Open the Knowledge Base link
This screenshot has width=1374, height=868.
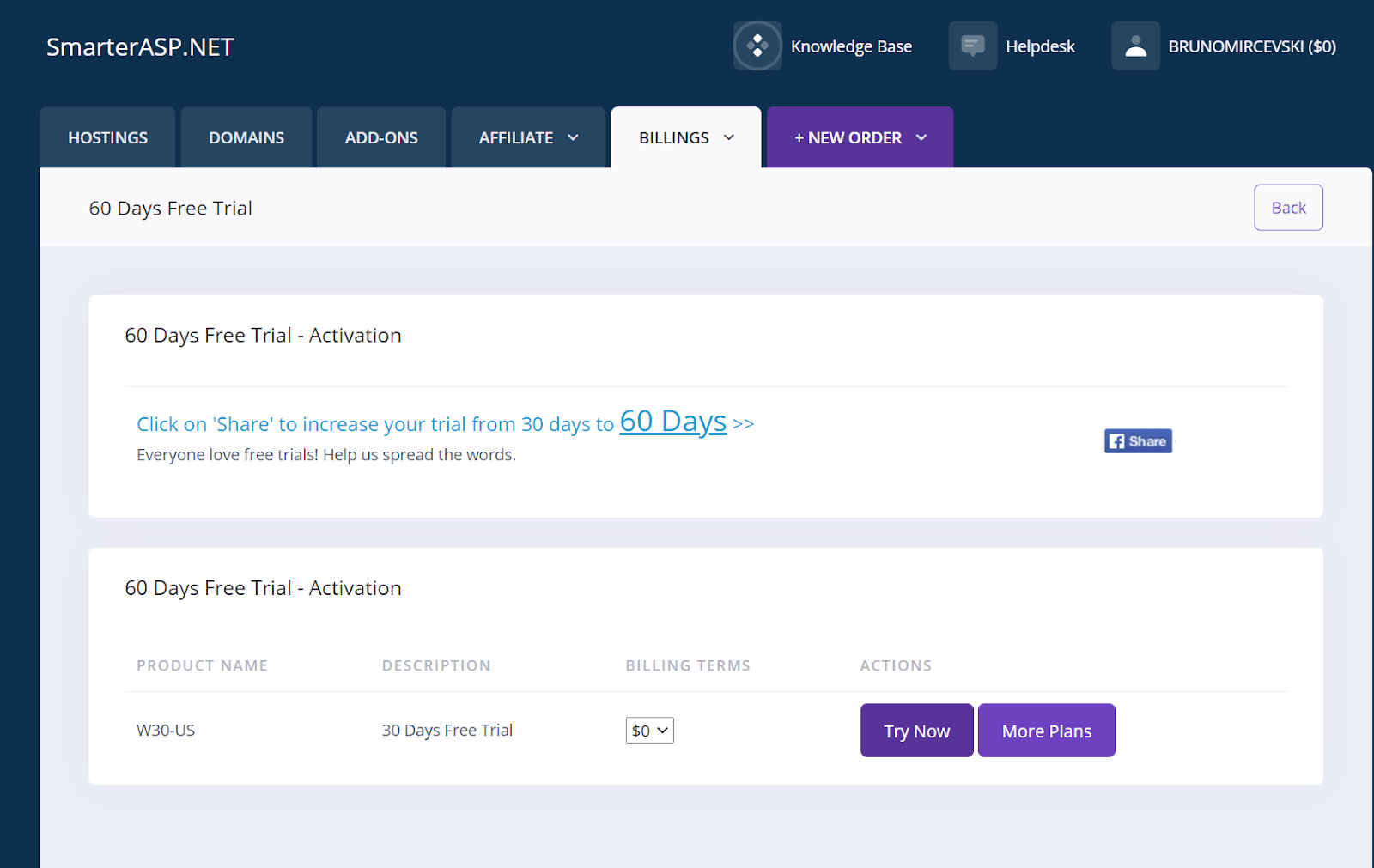pos(851,46)
